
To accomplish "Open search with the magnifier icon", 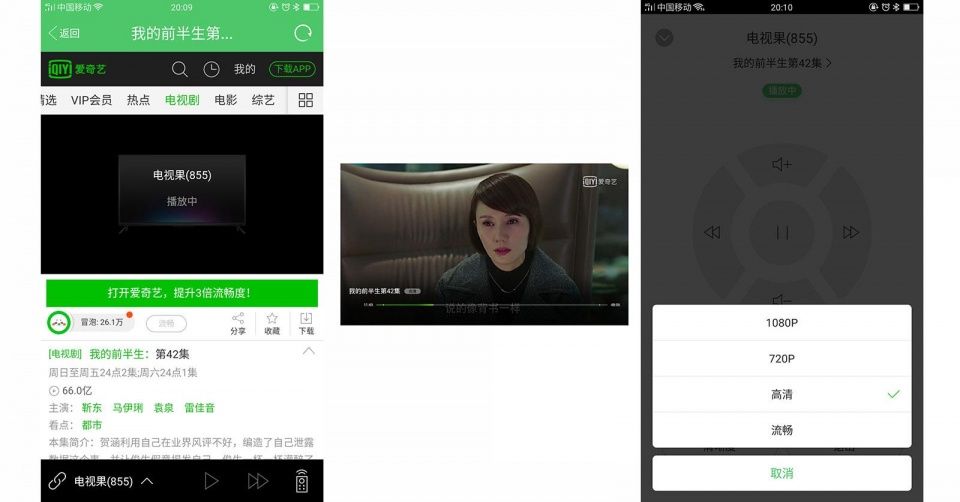I will [x=179, y=69].
